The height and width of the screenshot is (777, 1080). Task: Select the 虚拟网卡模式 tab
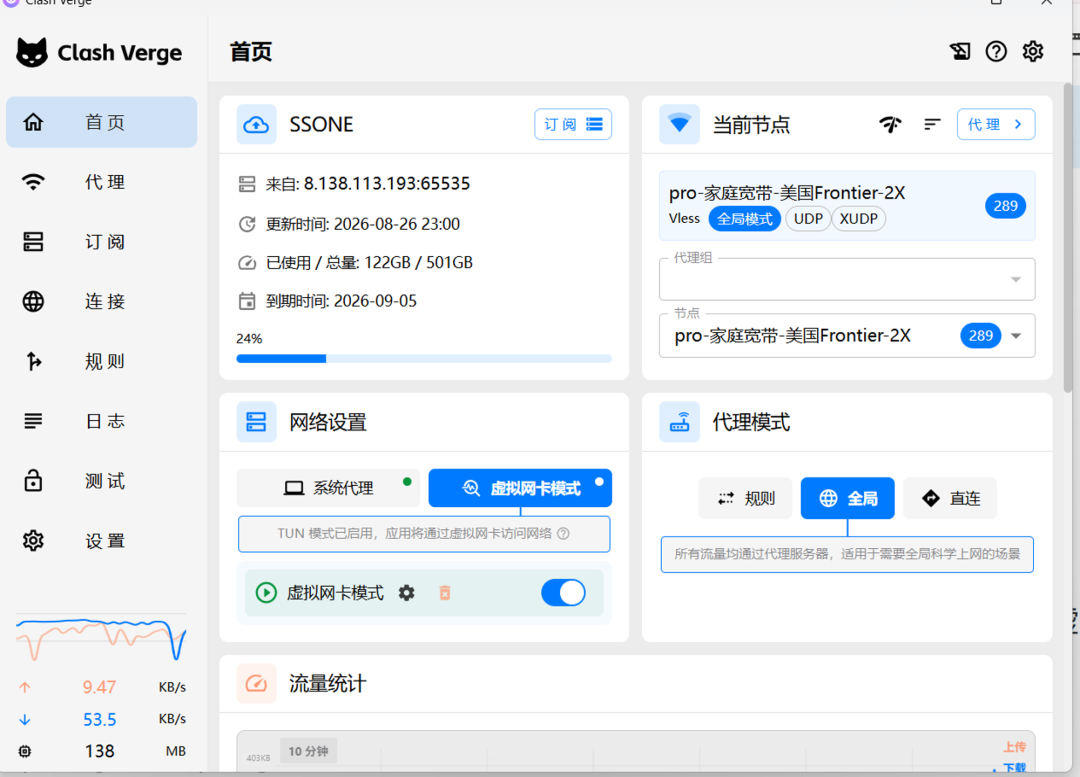pyautogui.click(x=520, y=488)
